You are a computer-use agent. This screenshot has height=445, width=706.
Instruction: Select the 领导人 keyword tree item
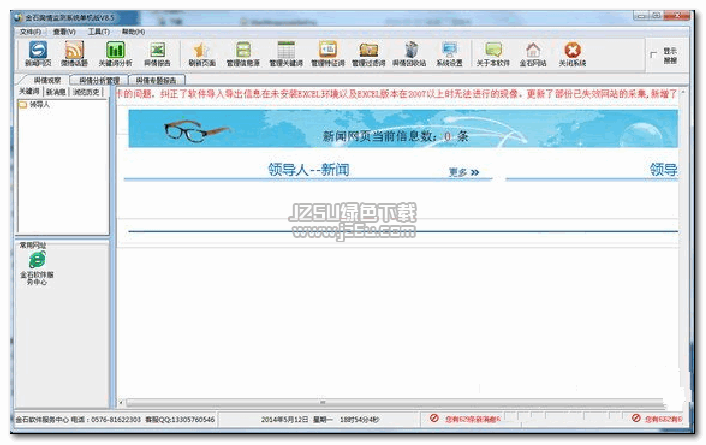tap(40, 104)
